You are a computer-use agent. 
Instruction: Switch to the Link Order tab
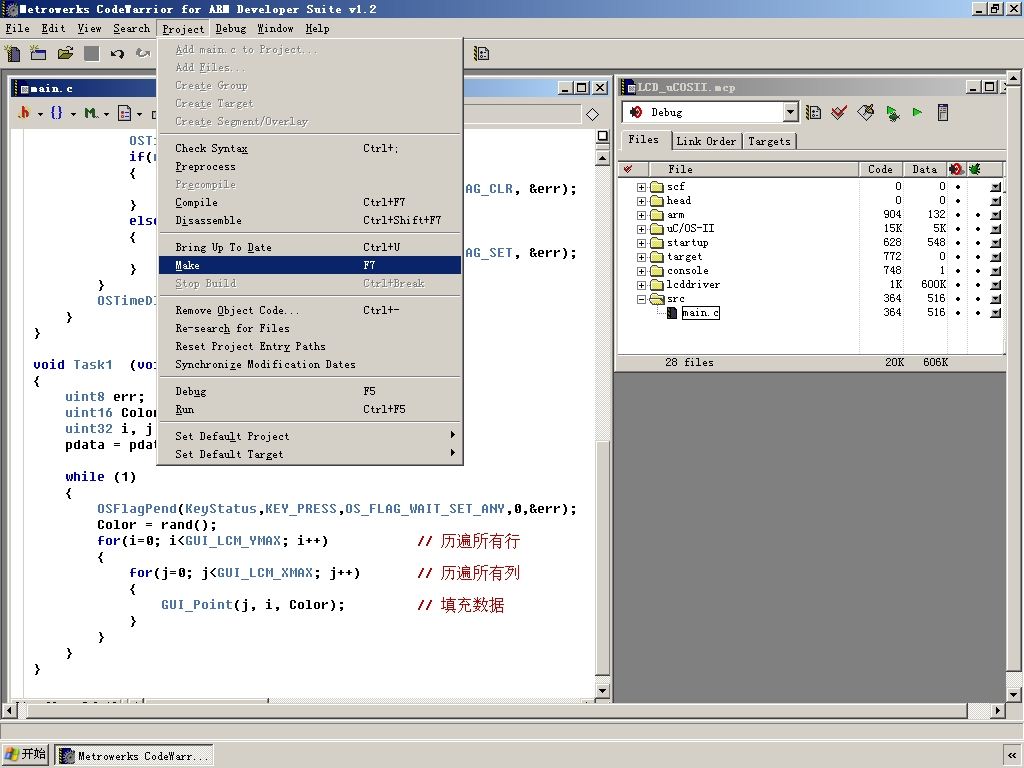click(706, 141)
